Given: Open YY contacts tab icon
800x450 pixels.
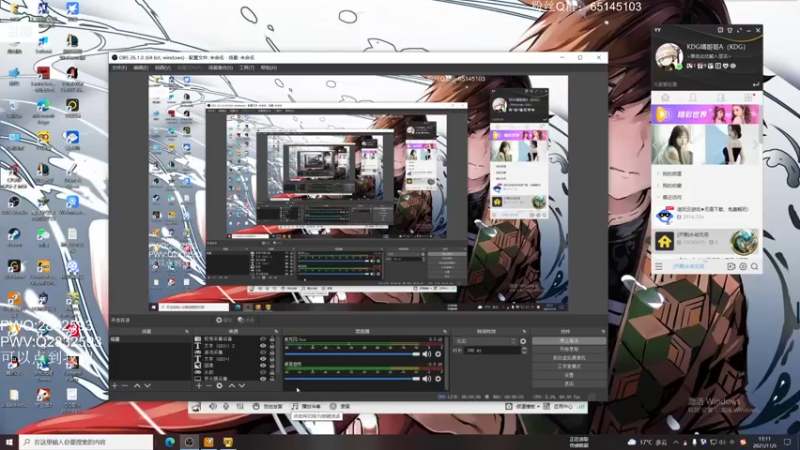Looking at the screenshot, I should click(692, 97).
